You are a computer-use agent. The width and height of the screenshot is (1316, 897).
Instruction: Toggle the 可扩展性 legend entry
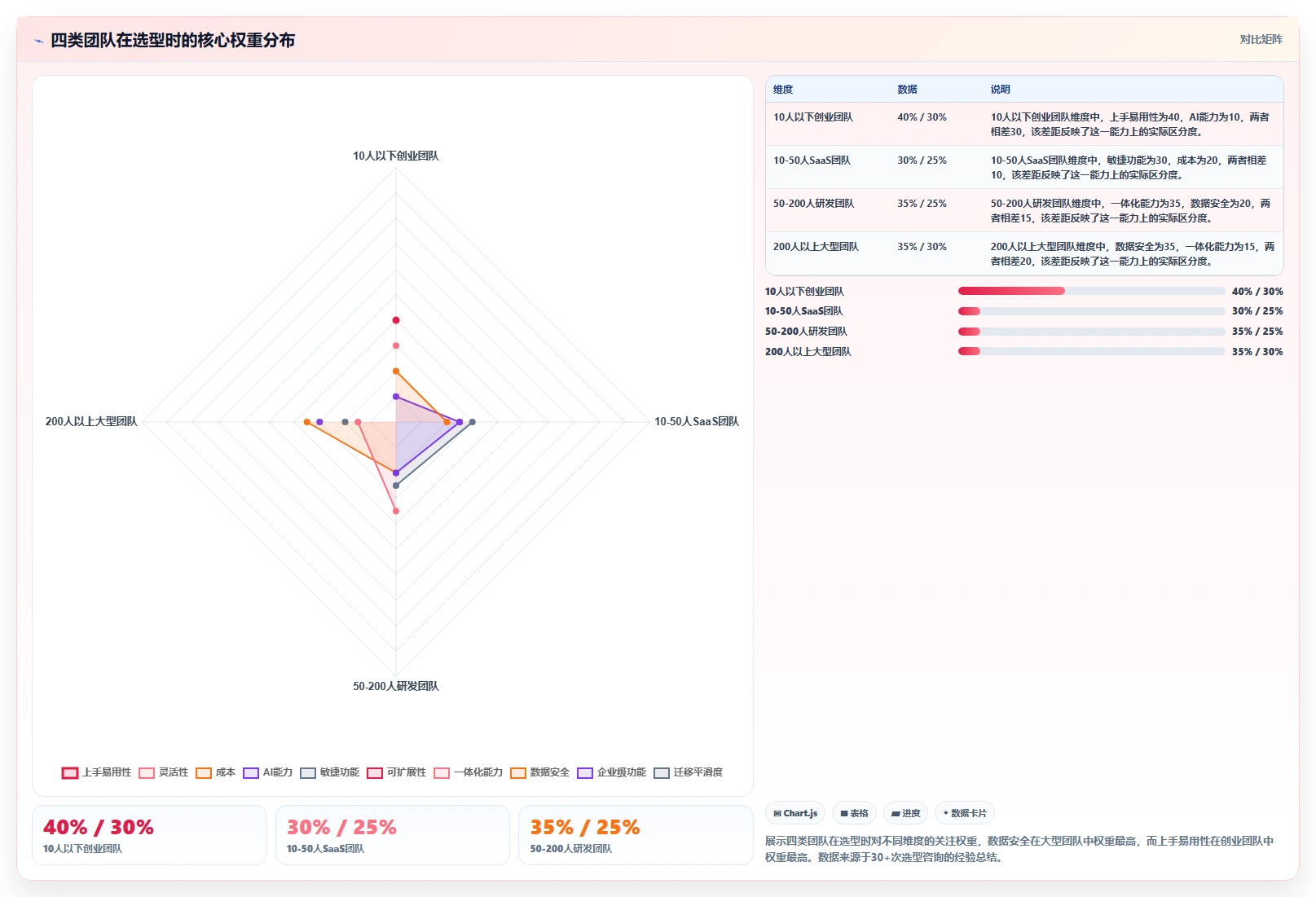coord(396,772)
